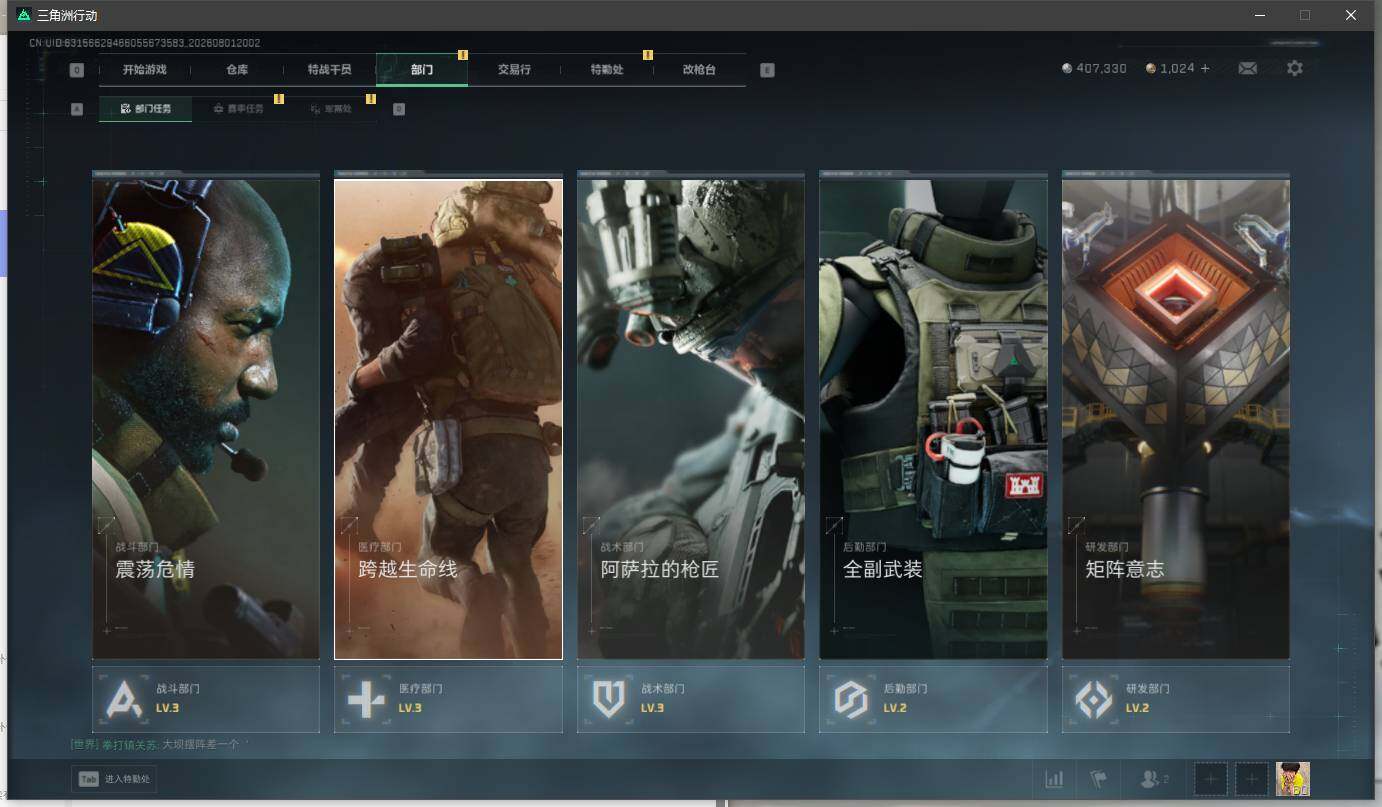
Task: Click the second empty squad slot plus
Action: (1252, 779)
